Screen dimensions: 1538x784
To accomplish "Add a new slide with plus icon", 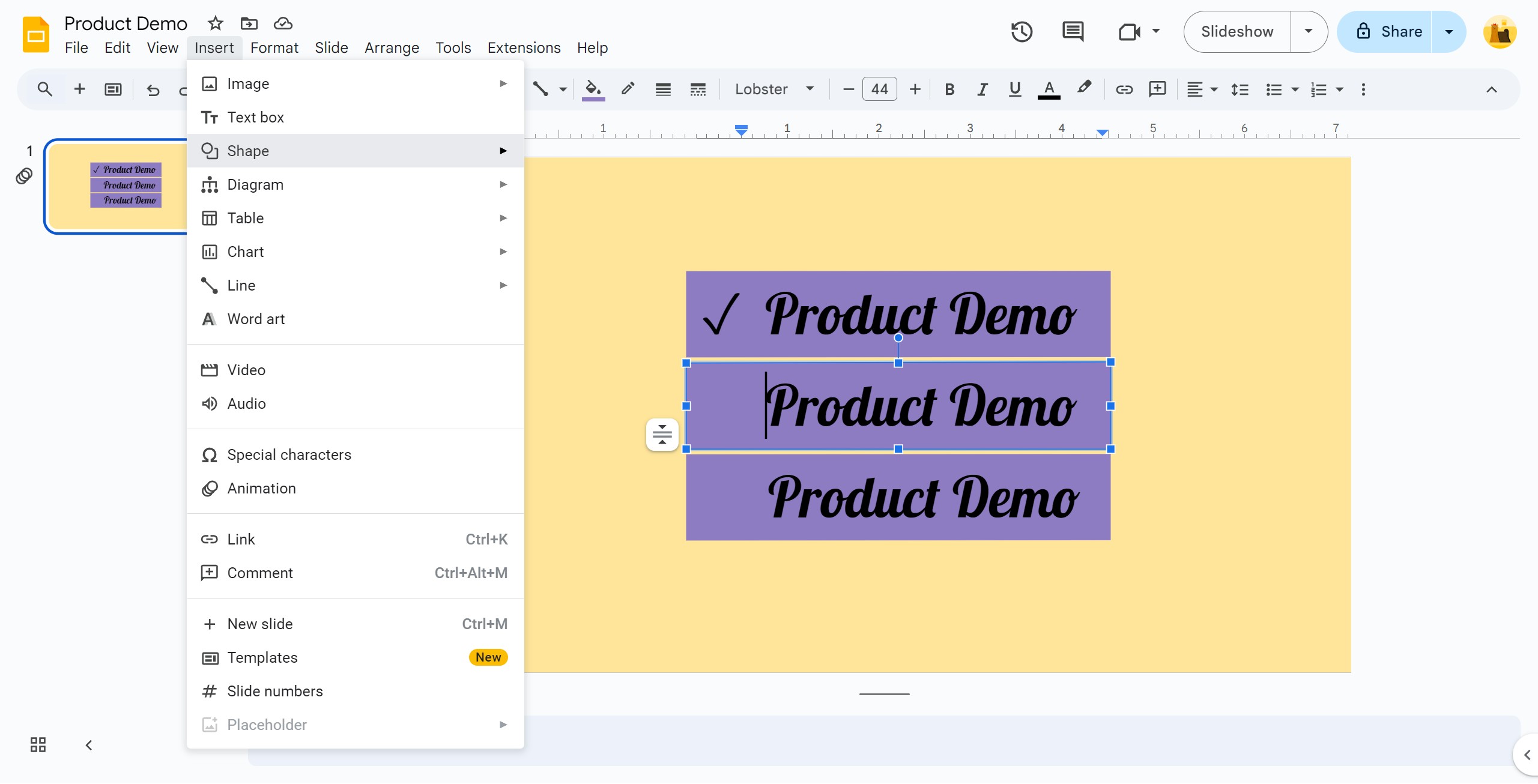I will click(x=79, y=89).
